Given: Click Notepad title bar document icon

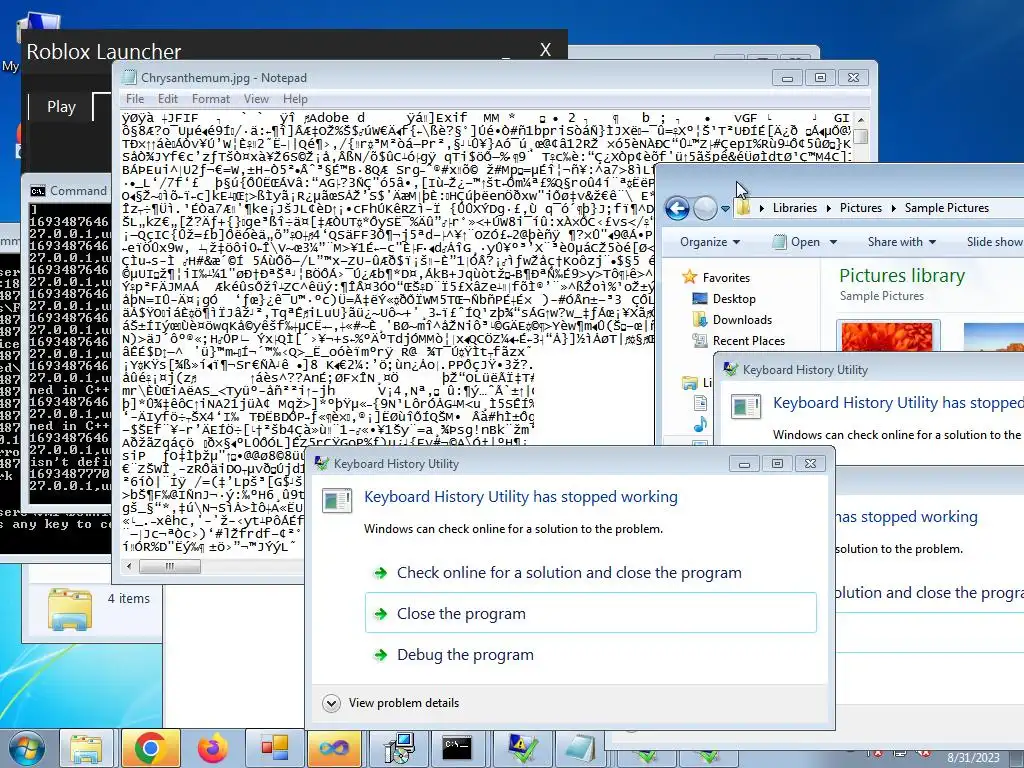Looking at the screenshot, I should [129, 77].
